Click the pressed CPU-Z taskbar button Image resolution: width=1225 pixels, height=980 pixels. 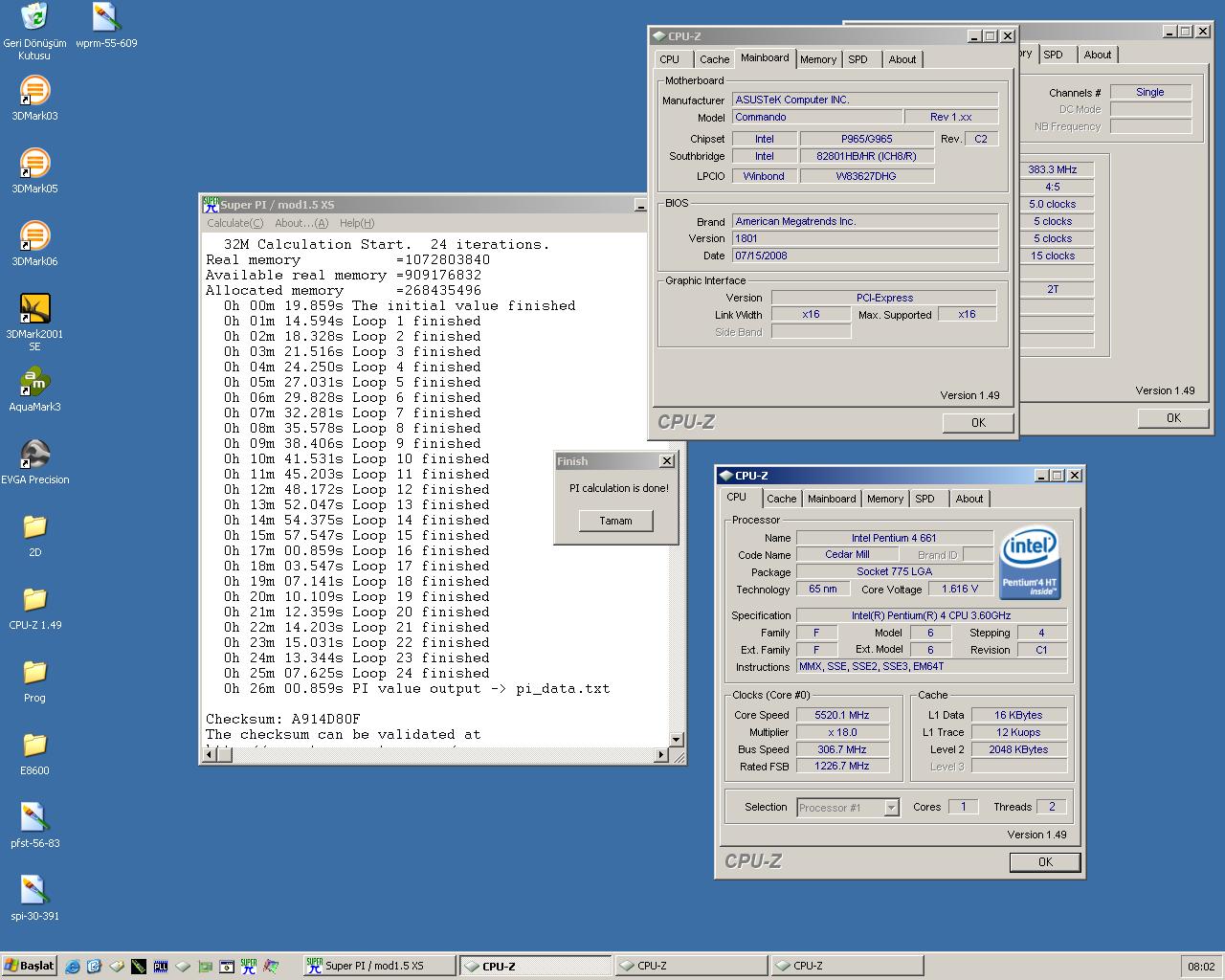tap(536, 966)
